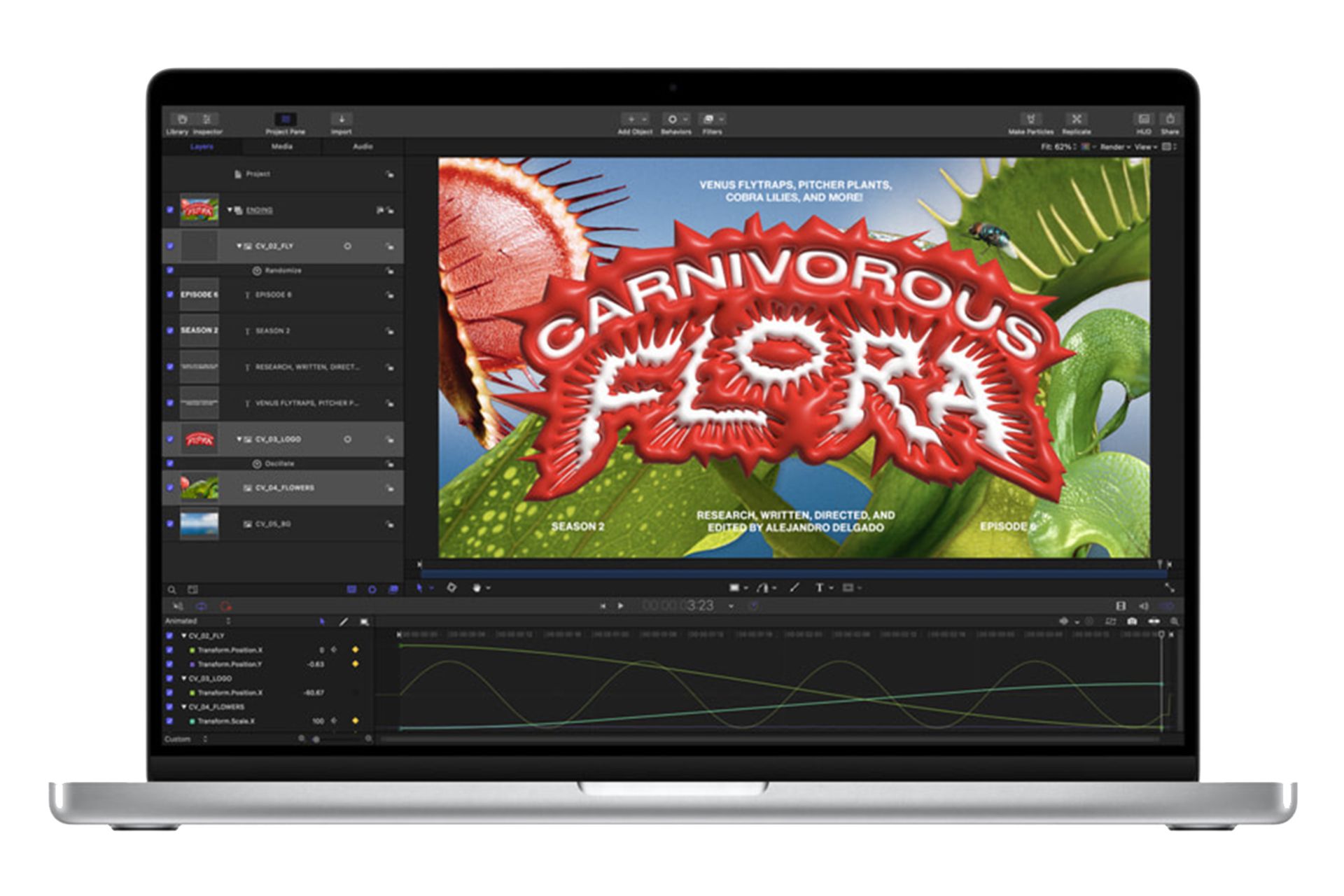
Task: Switch to the Audio tab
Action: pos(363,147)
